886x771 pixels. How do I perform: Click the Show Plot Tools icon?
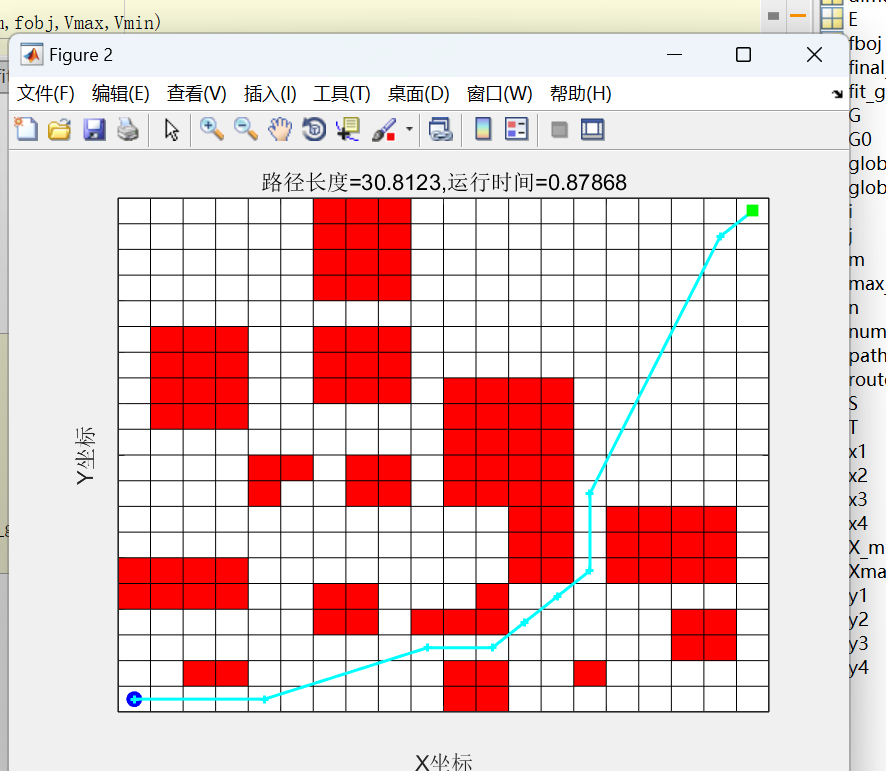593,129
